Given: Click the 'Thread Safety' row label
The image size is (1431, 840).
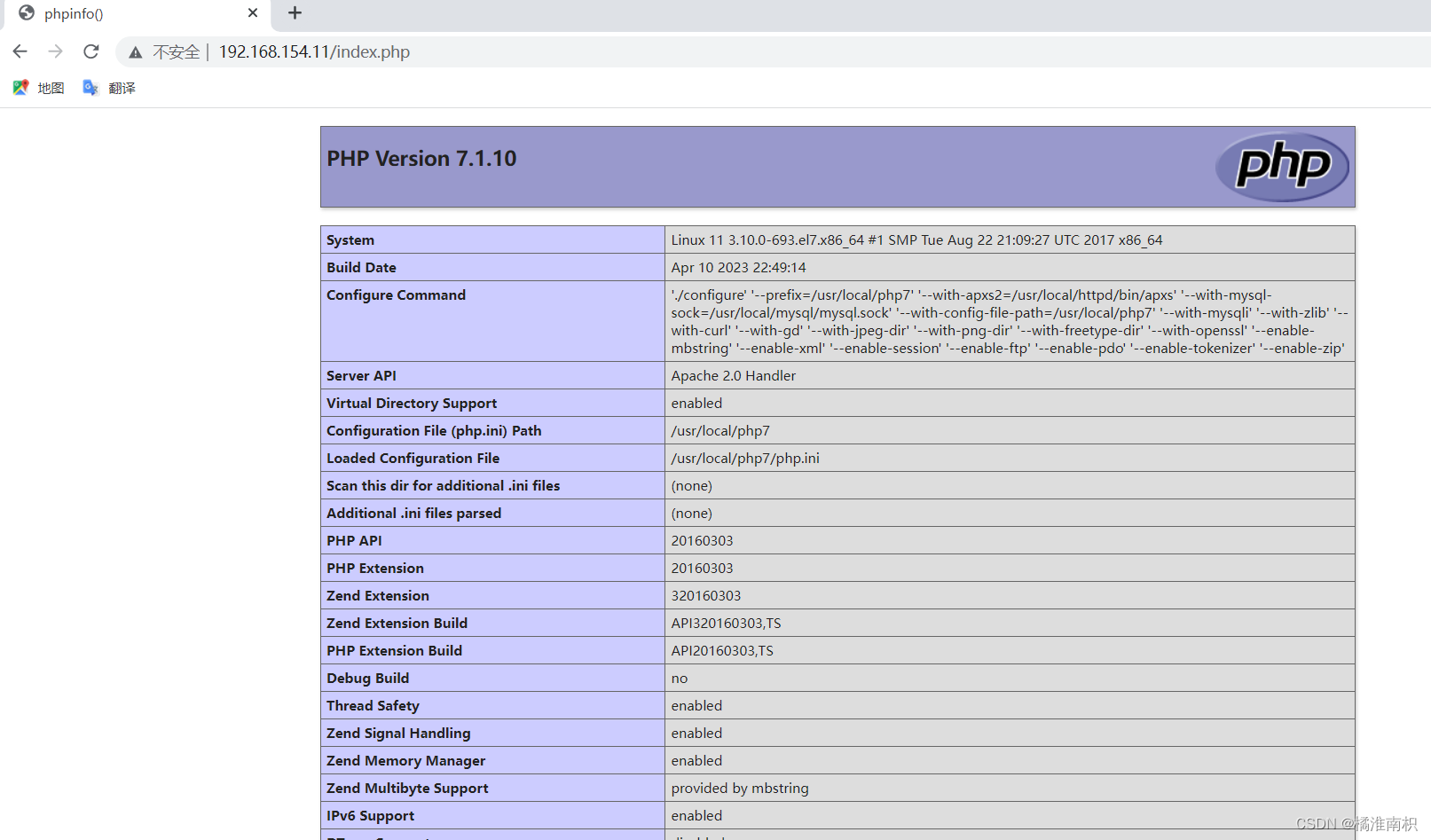Looking at the screenshot, I should coord(373,706).
